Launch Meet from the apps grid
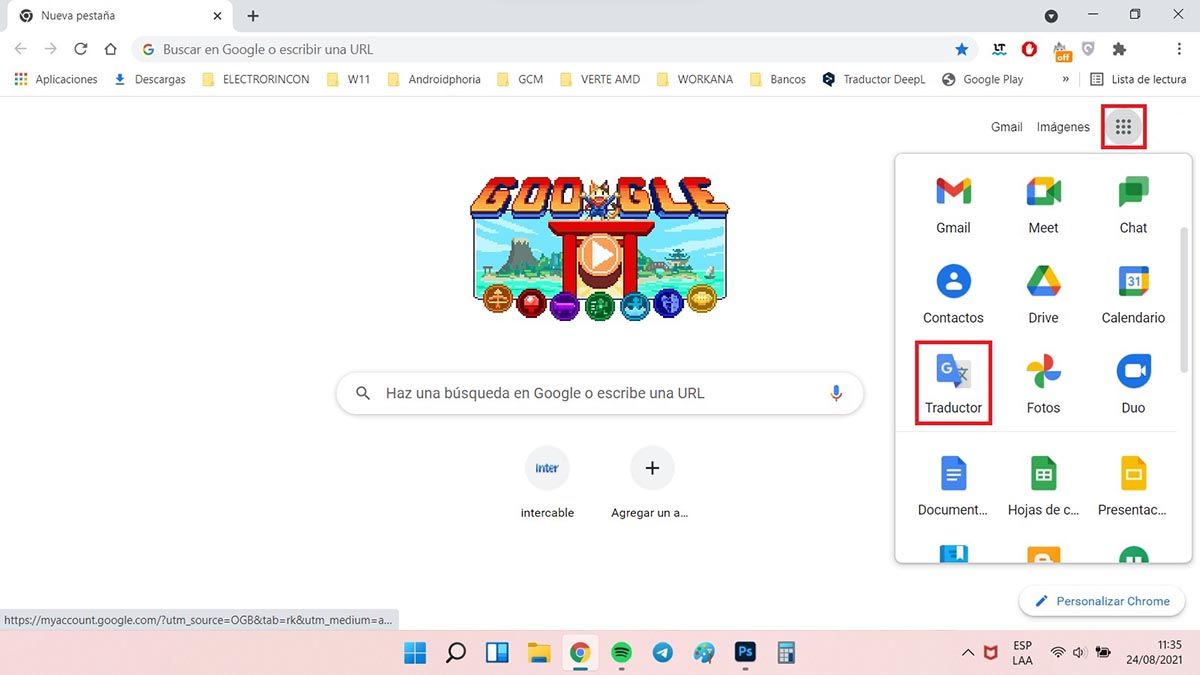Screen dimensions: 1200x675 pyautogui.click(x=1043, y=206)
